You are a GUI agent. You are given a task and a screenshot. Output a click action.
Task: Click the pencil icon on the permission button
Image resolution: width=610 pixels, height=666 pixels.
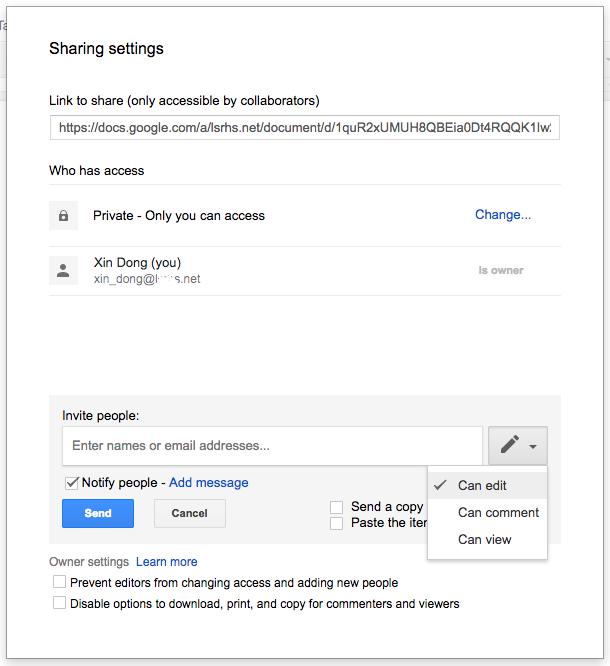coord(509,446)
